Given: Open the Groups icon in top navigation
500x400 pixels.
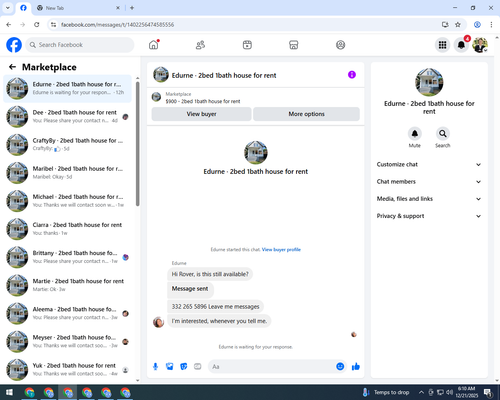Looking at the screenshot, I should pyautogui.click(x=340, y=45).
